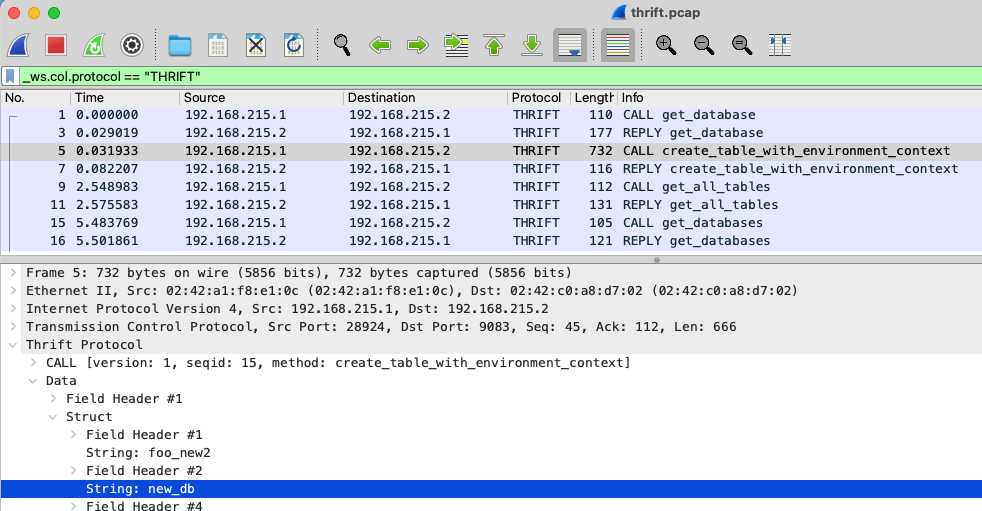Toggle auto-scroll during live capture
Image resolution: width=982 pixels, height=511 pixels.
(570, 45)
